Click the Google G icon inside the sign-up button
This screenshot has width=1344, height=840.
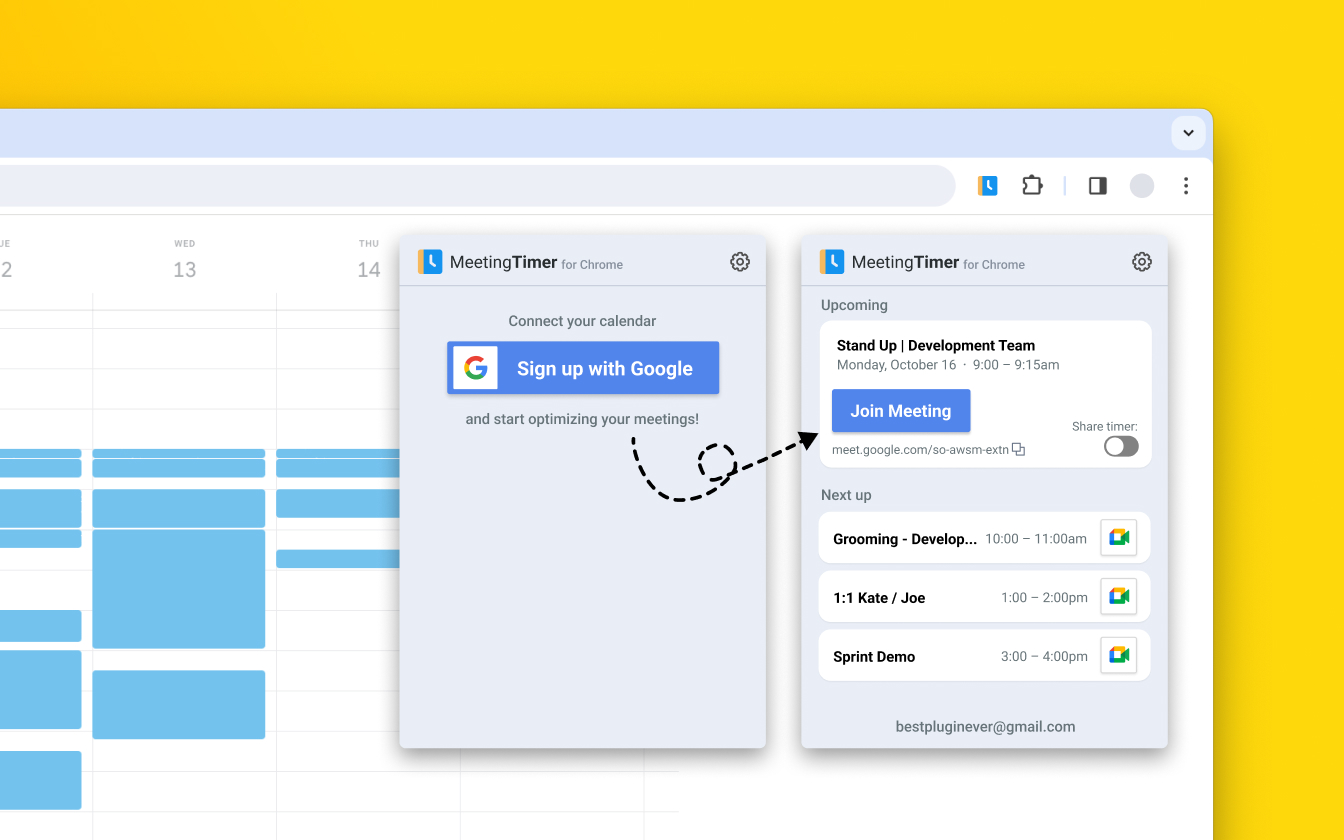coord(477,367)
